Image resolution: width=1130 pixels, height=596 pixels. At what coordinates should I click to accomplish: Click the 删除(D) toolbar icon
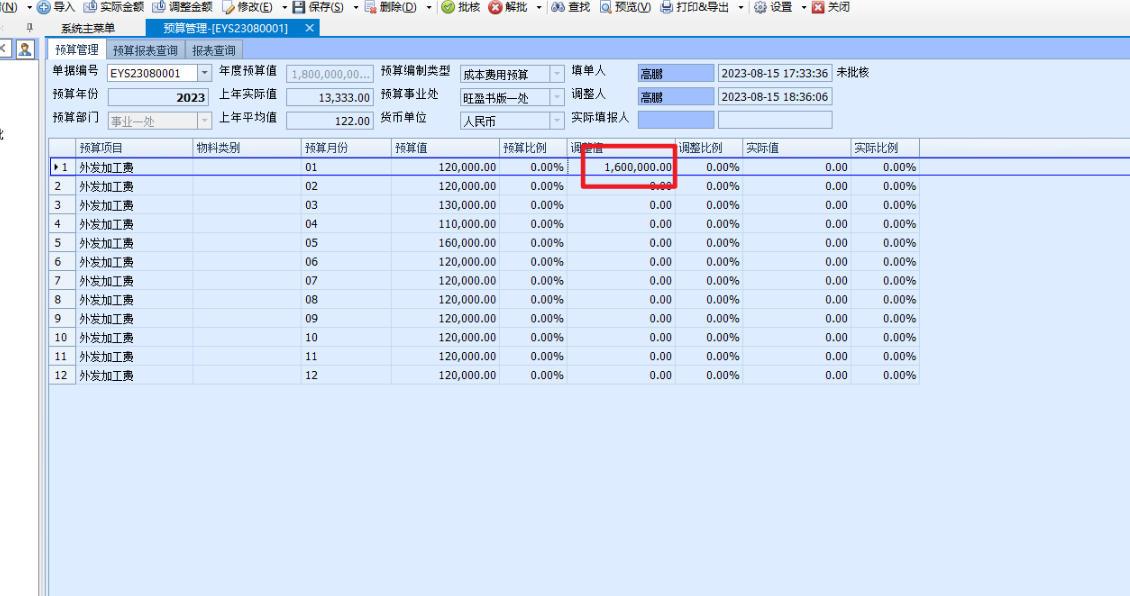[x=370, y=7]
